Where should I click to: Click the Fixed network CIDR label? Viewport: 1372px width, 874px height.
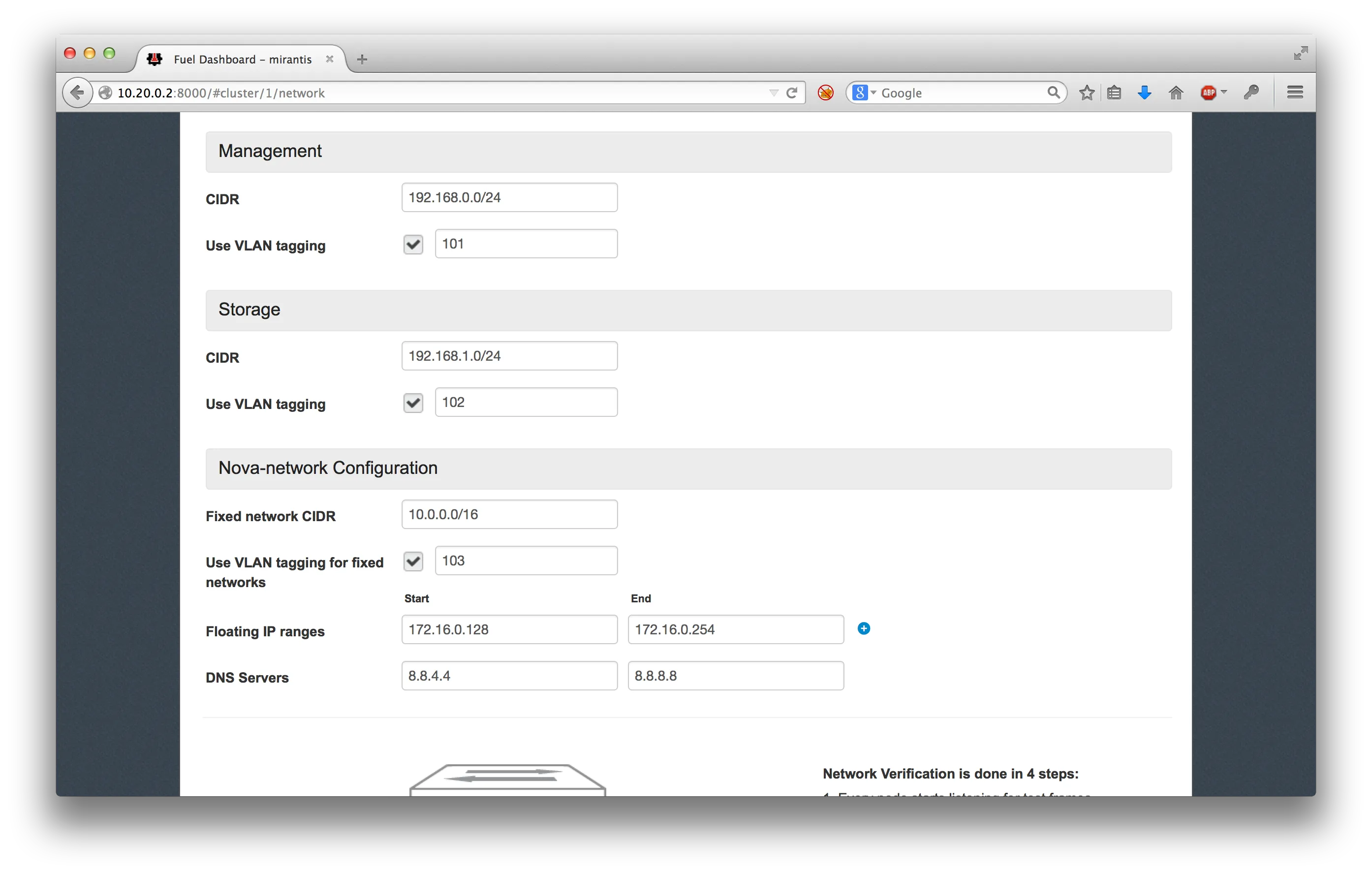271,516
